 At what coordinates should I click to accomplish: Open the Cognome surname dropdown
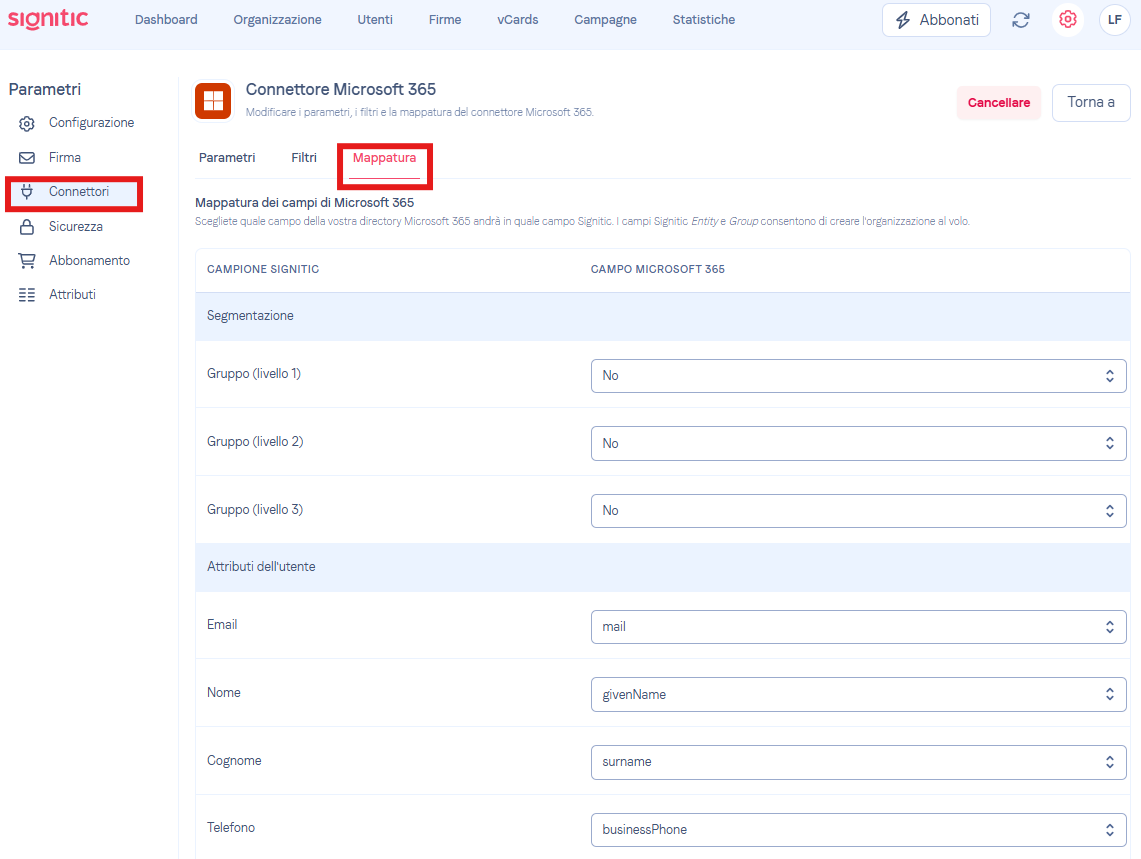point(859,762)
